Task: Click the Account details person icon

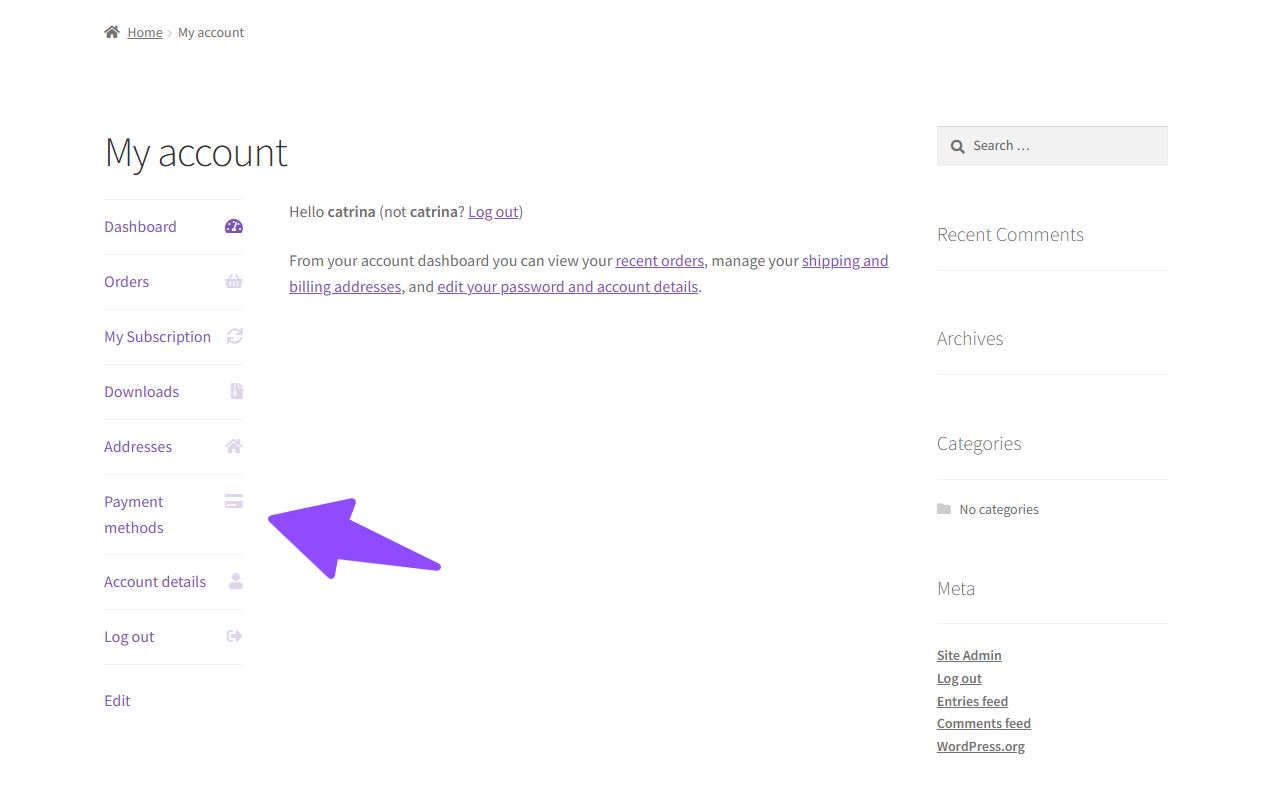Action: tap(236, 581)
